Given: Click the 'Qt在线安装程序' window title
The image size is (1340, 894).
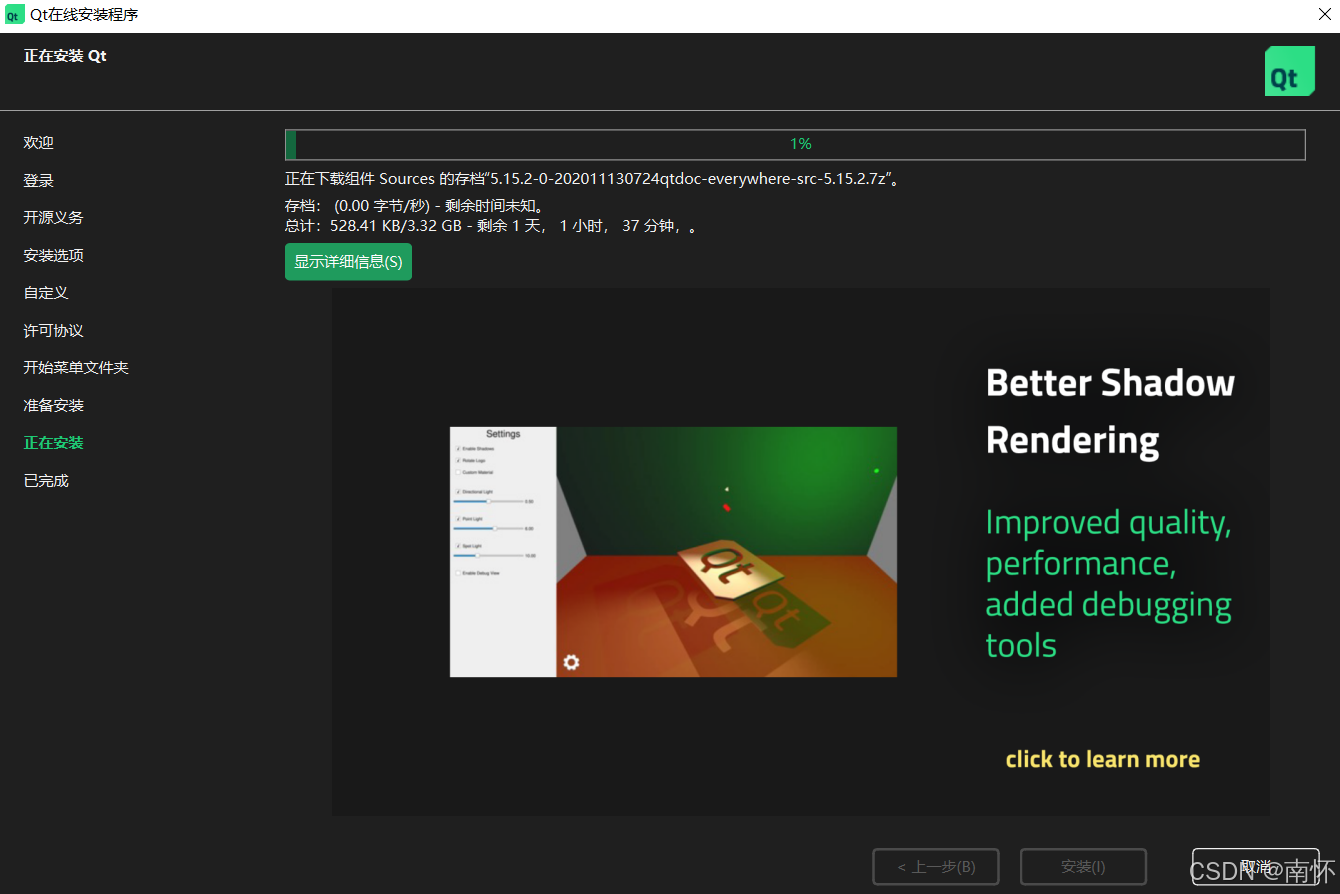Looking at the screenshot, I should click(x=84, y=15).
